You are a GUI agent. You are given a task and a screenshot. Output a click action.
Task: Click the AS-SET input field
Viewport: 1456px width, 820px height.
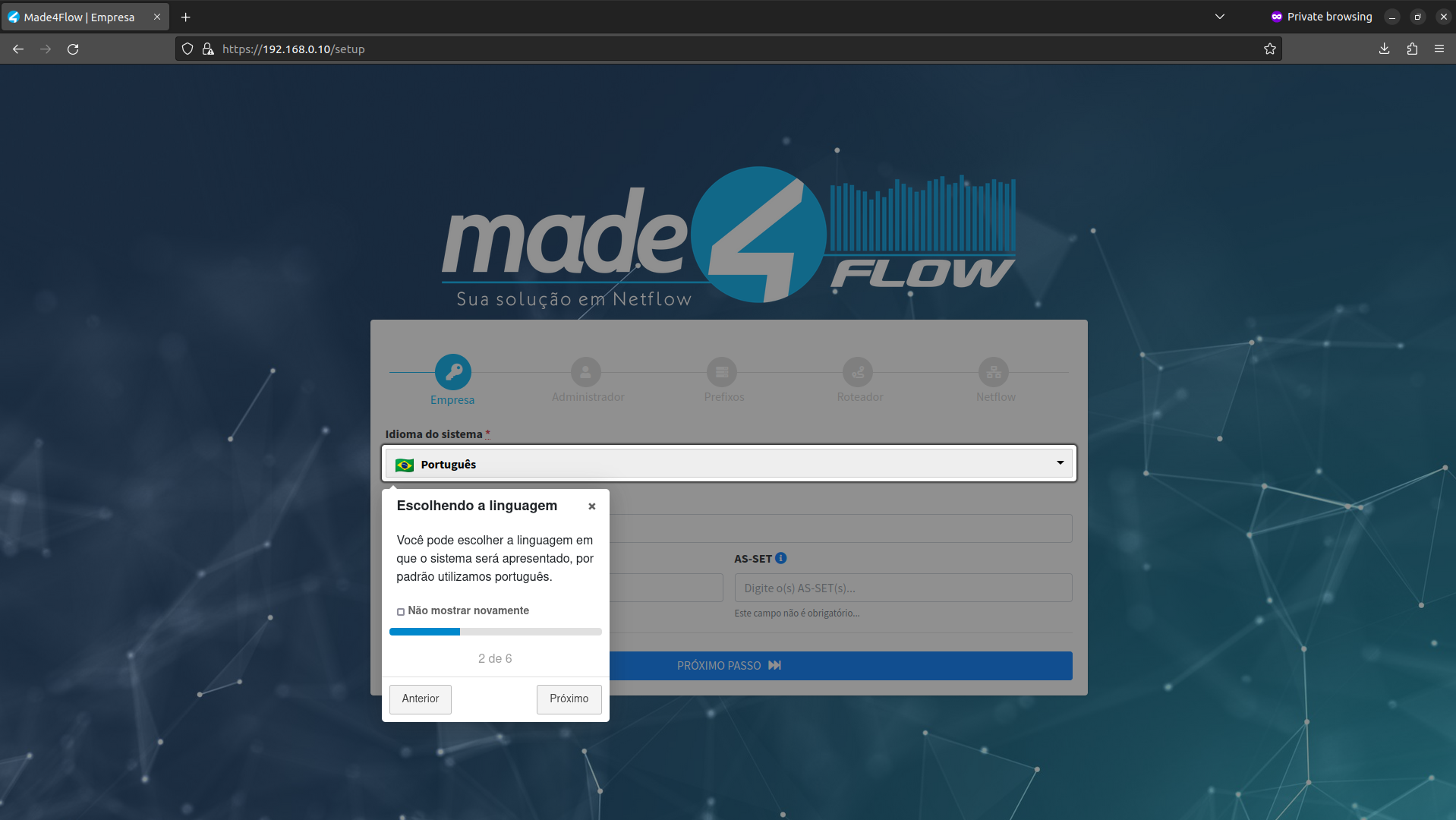(903, 588)
